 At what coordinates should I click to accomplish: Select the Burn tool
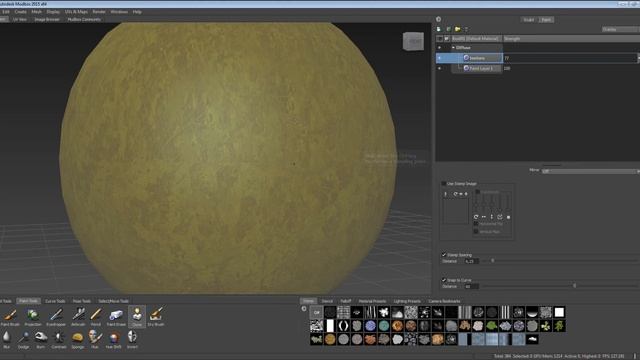41,340
